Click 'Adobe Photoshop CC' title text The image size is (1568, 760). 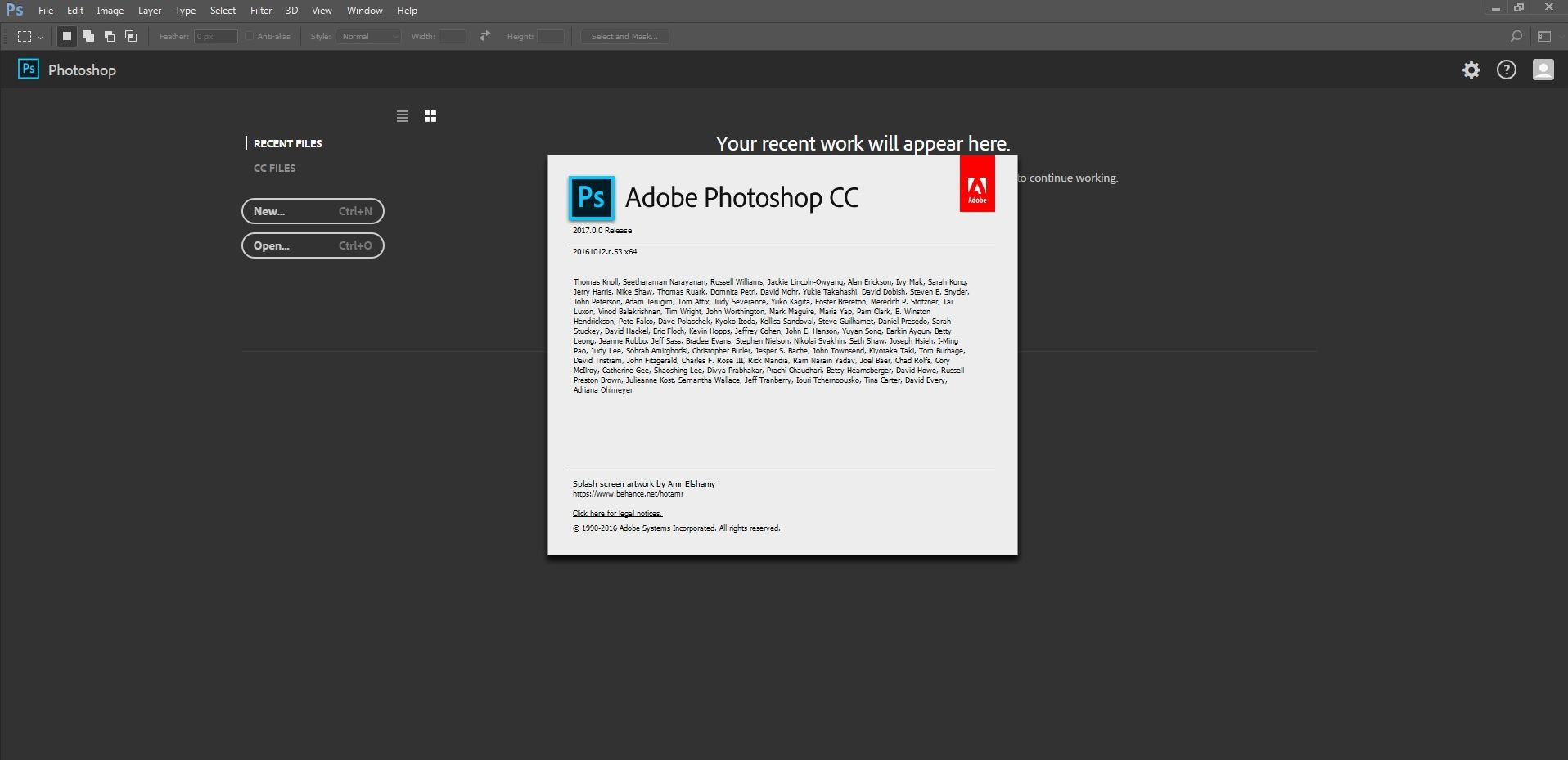(x=742, y=198)
